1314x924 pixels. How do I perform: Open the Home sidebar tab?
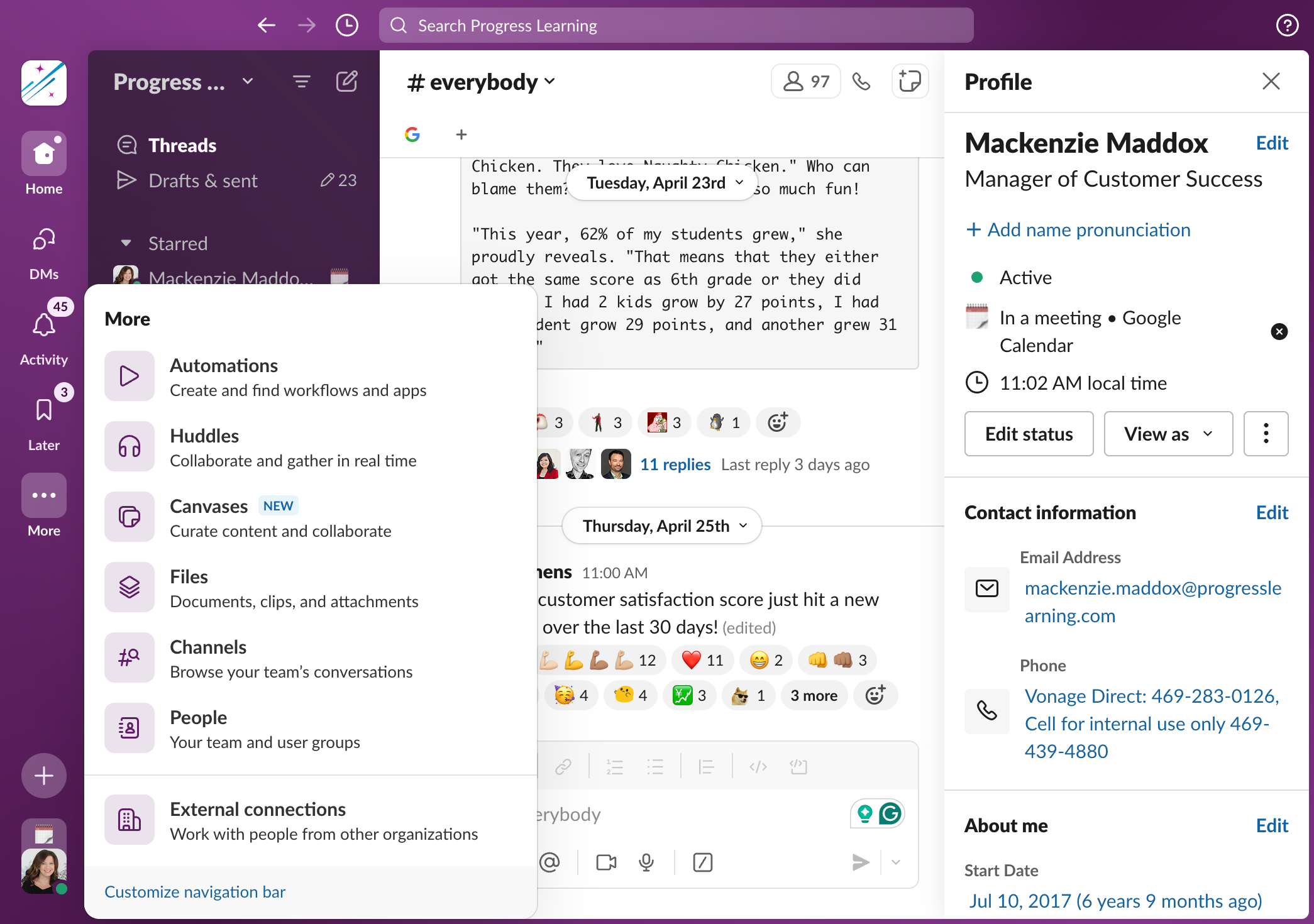tap(44, 163)
